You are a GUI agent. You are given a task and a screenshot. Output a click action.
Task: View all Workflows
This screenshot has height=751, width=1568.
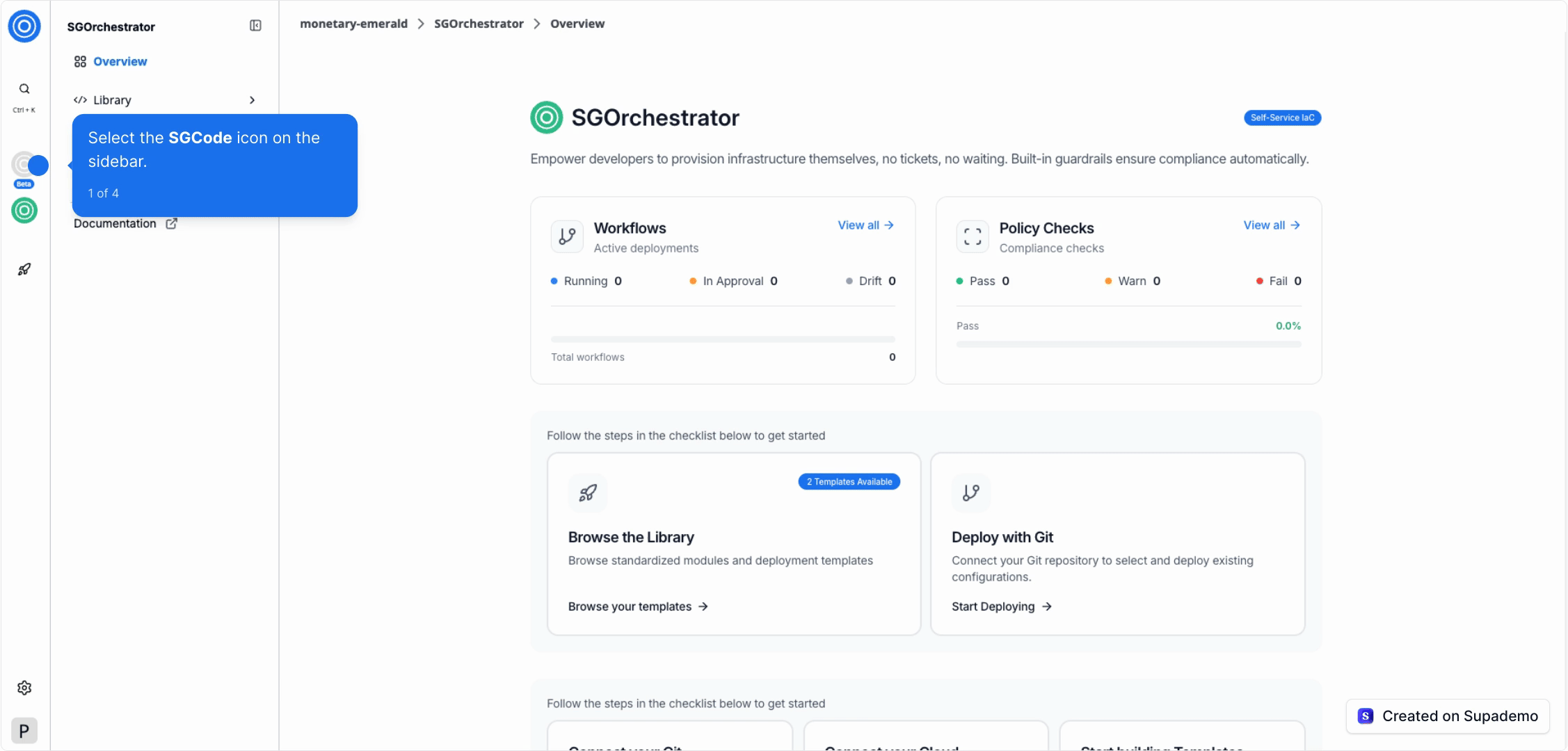point(865,225)
